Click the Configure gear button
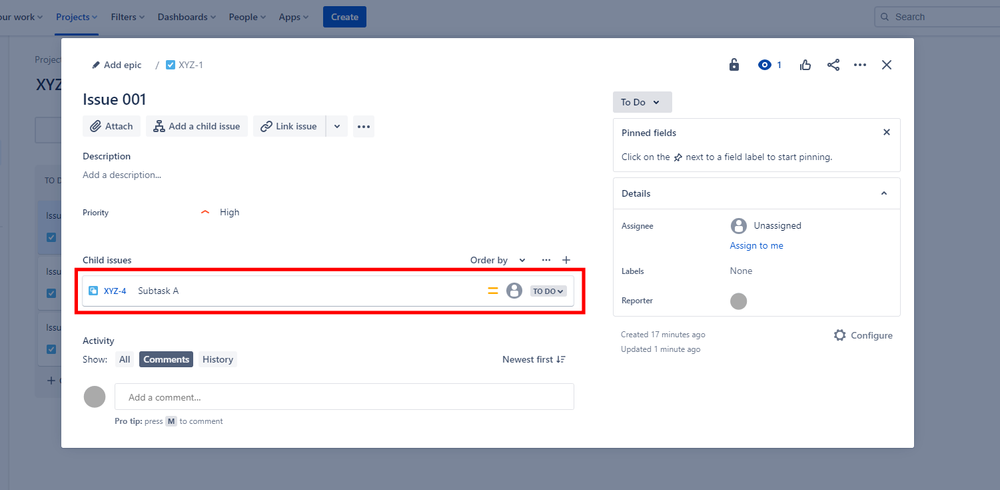This screenshot has height=490, width=1000. click(x=863, y=336)
